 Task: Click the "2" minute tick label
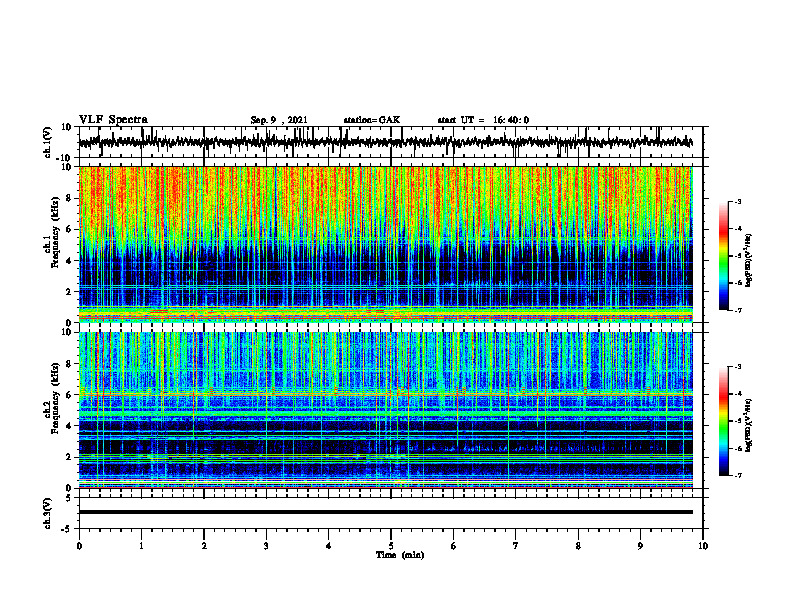pos(204,546)
